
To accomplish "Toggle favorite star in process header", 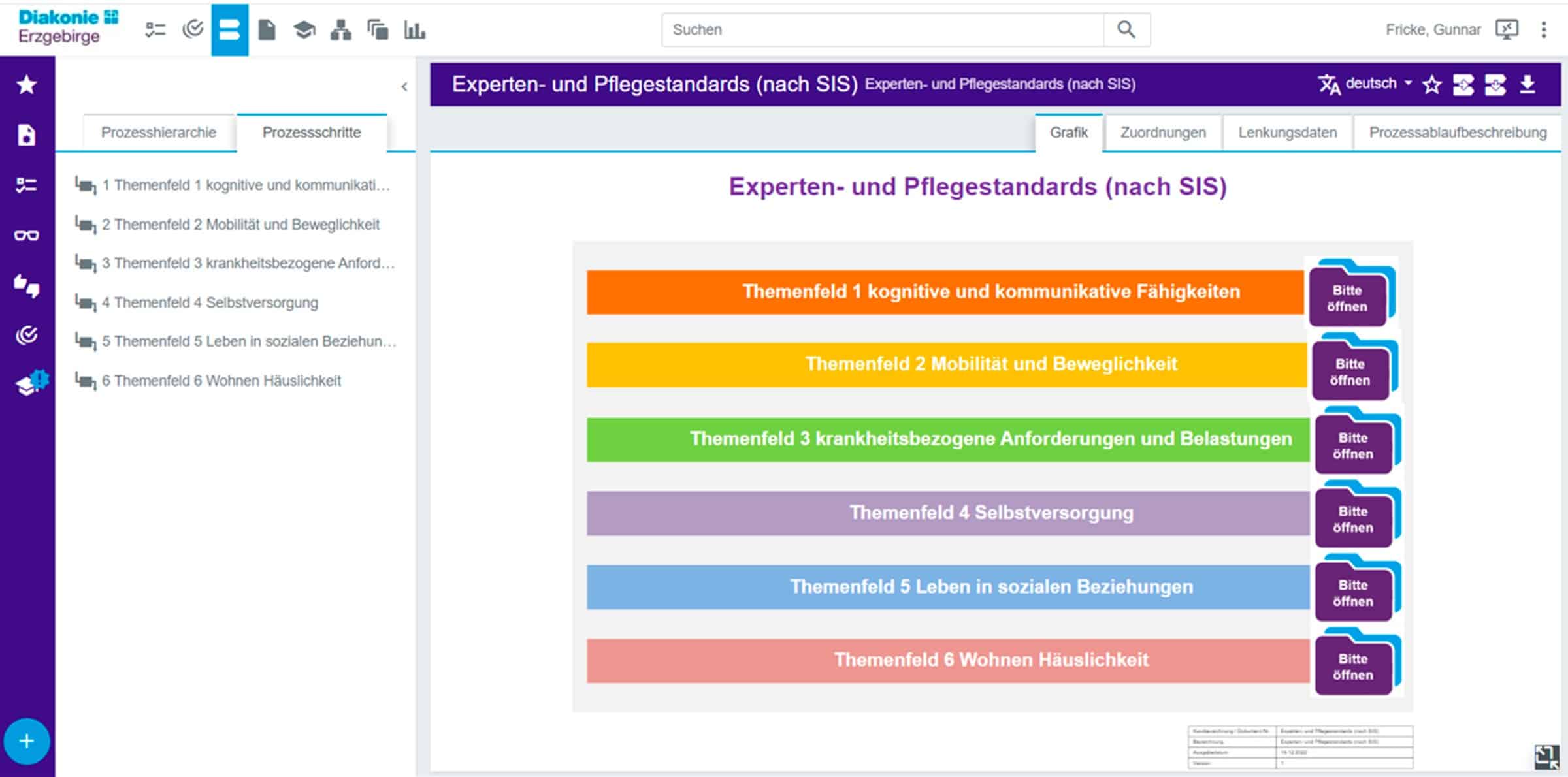I will 1431,84.
